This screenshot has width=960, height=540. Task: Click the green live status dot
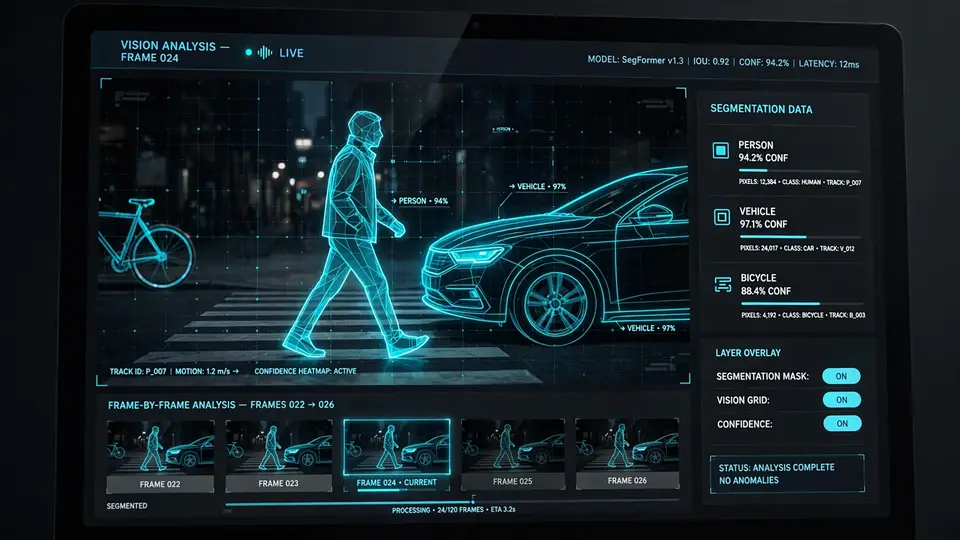pyautogui.click(x=249, y=53)
